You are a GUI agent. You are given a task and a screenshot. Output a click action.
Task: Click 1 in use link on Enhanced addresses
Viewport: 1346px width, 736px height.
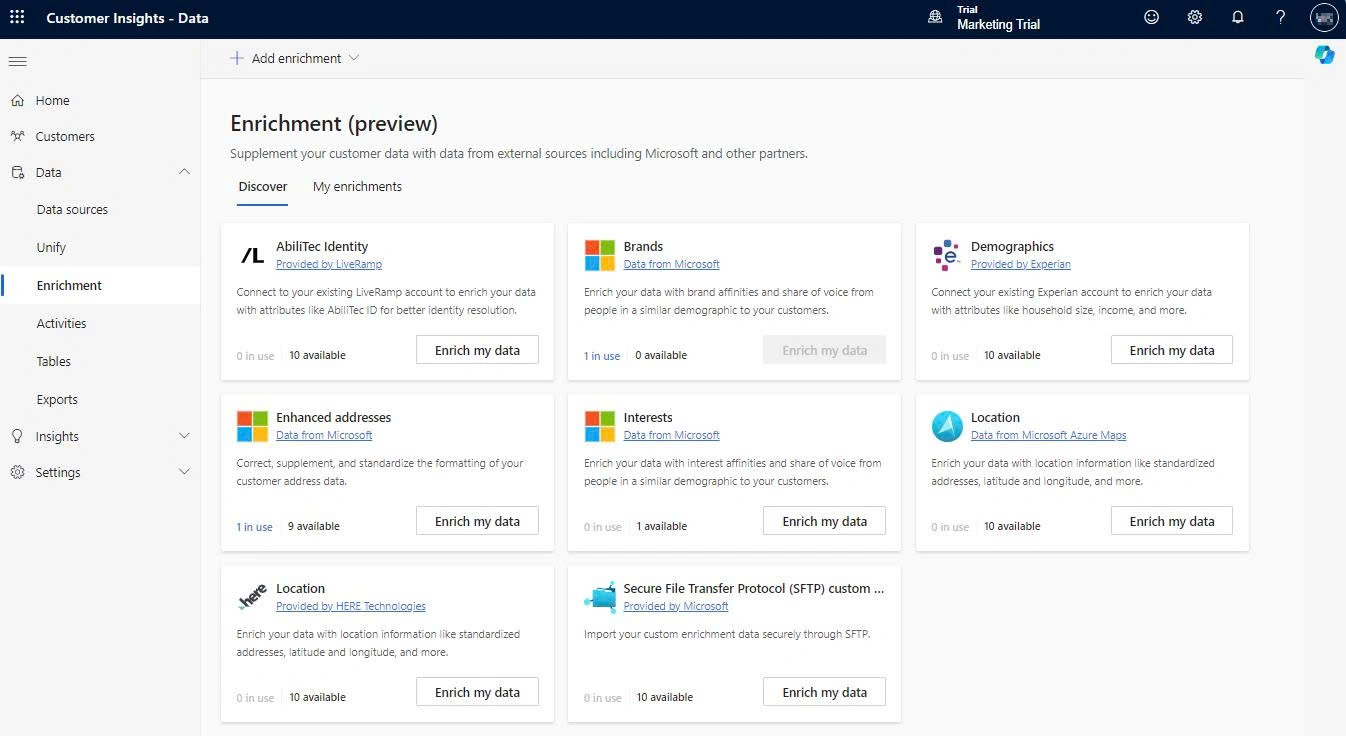(255, 527)
